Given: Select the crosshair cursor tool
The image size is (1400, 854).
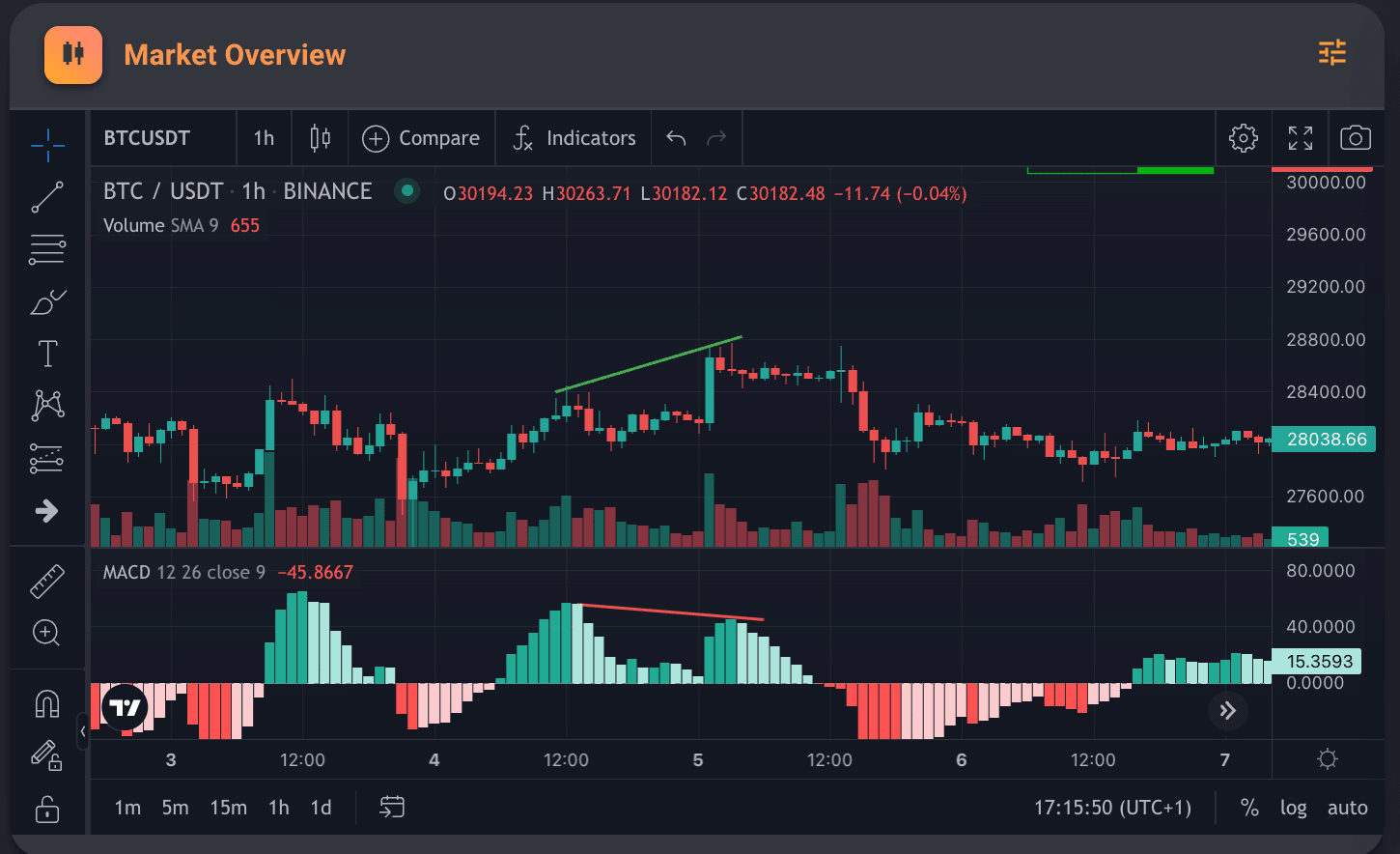Looking at the screenshot, I should [47, 146].
